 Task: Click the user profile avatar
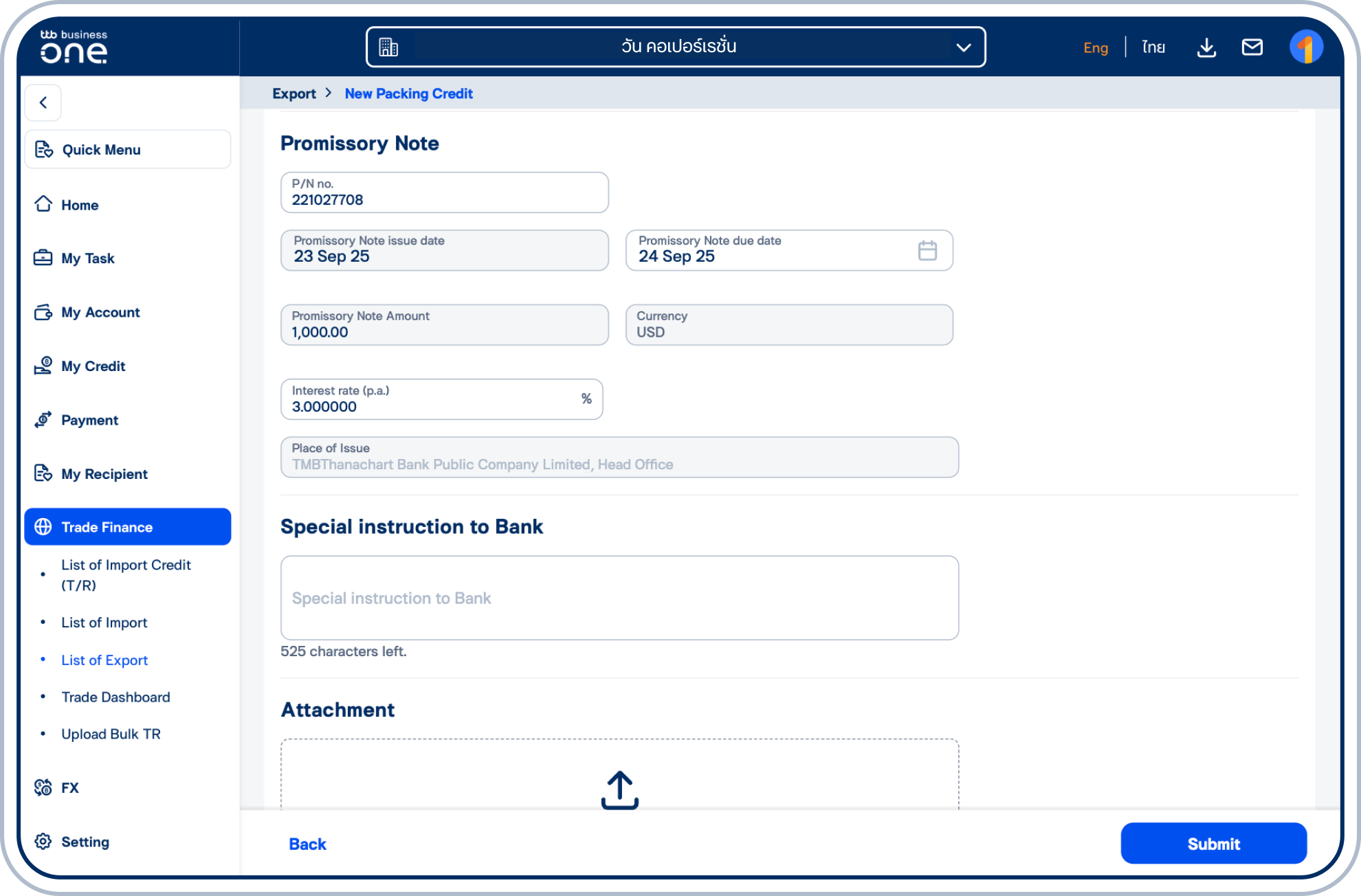(1305, 47)
